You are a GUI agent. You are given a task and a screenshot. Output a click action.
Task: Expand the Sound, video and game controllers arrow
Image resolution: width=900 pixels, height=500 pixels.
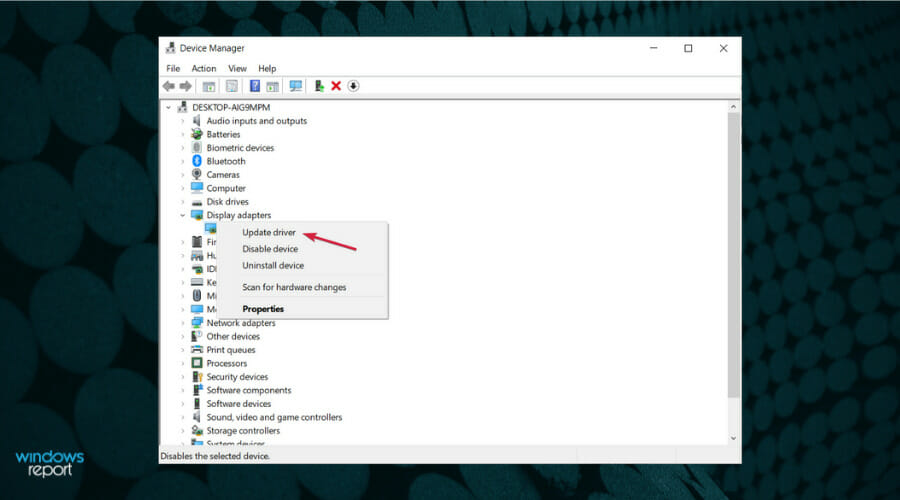tap(183, 417)
